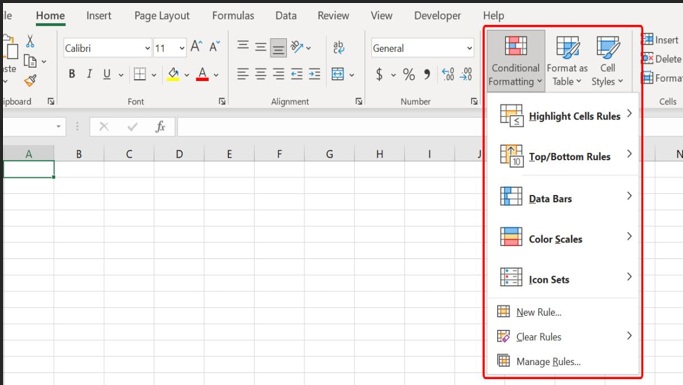Open the underline style dropdown arrow
The width and height of the screenshot is (683, 385).
point(121,75)
